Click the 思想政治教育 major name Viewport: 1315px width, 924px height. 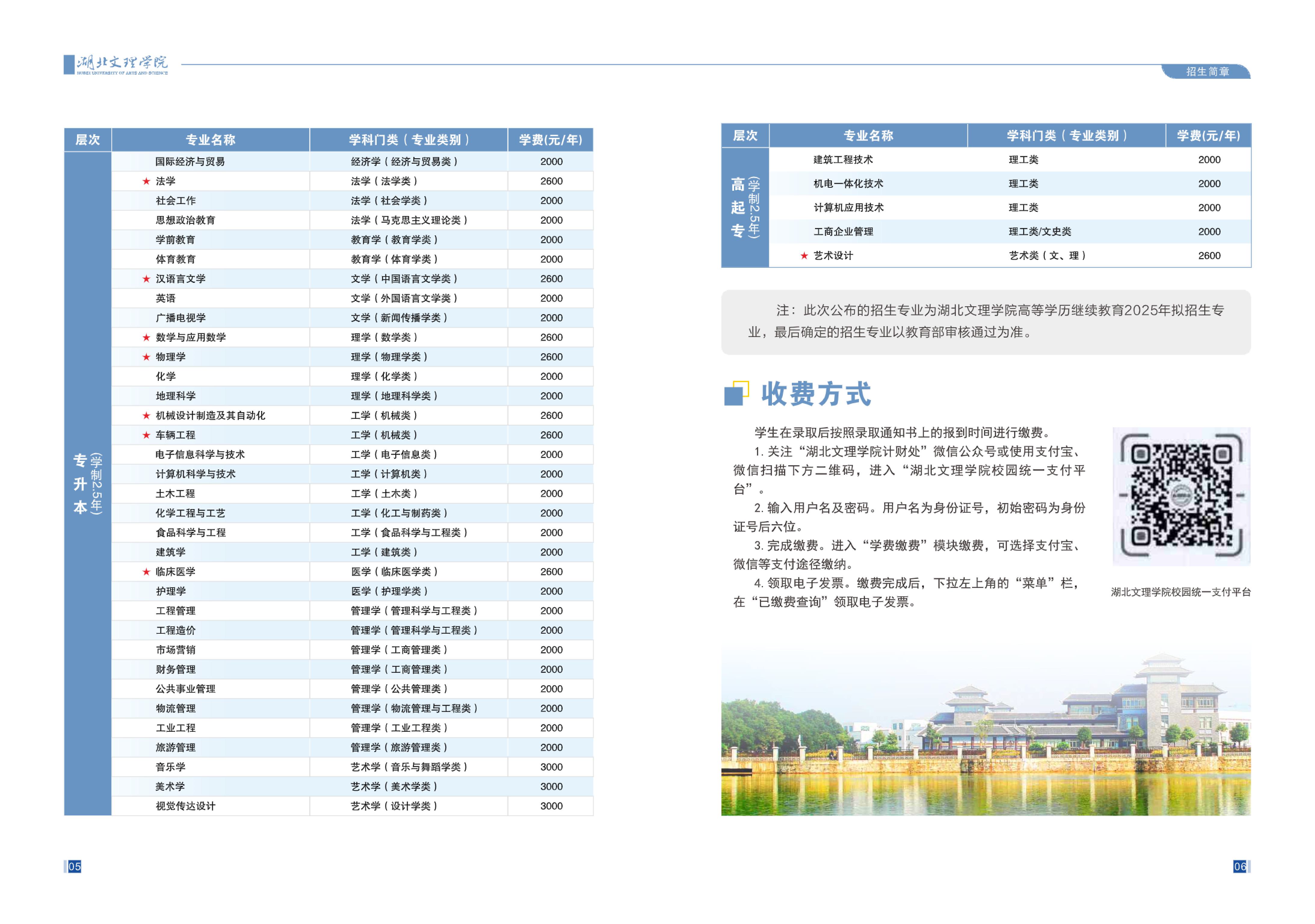[186, 220]
